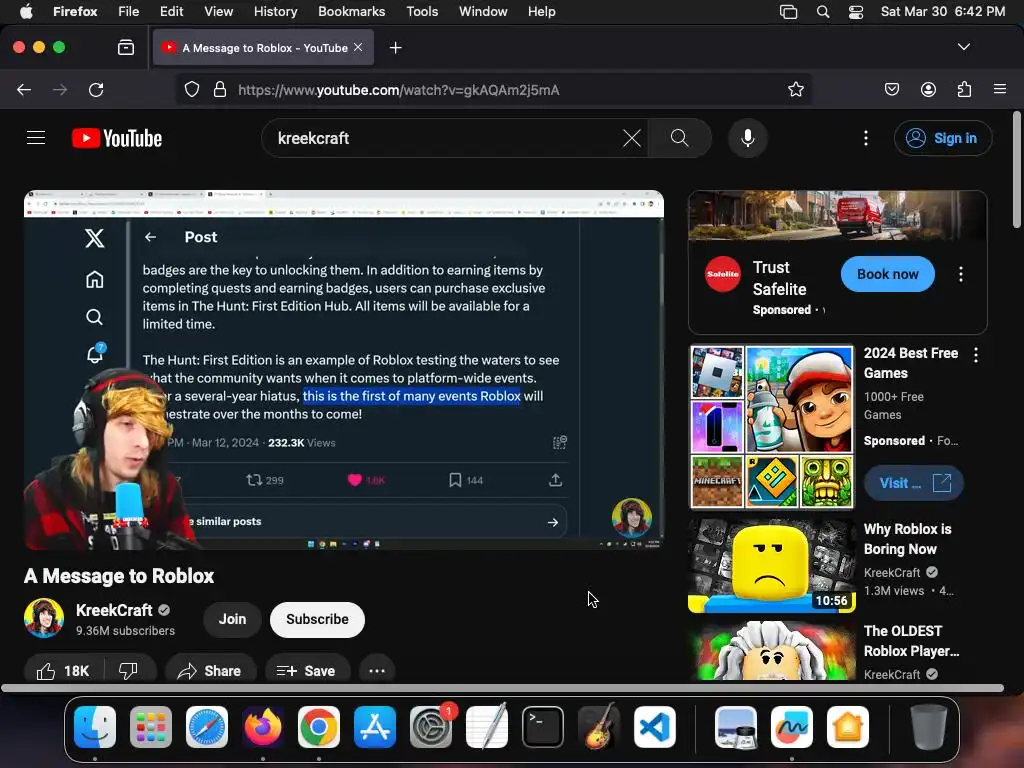
Task: Clear the kreekcraft search text
Action: [x=632, y=138]
